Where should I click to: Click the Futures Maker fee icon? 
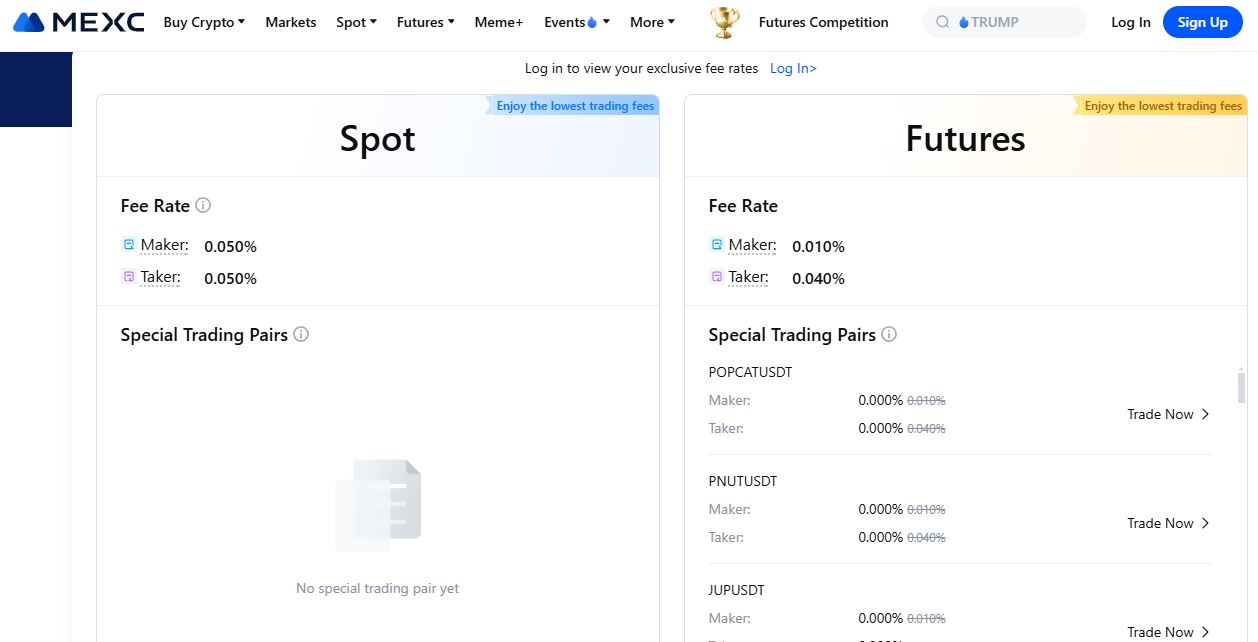pyautogui.click(x=716, y=244)
